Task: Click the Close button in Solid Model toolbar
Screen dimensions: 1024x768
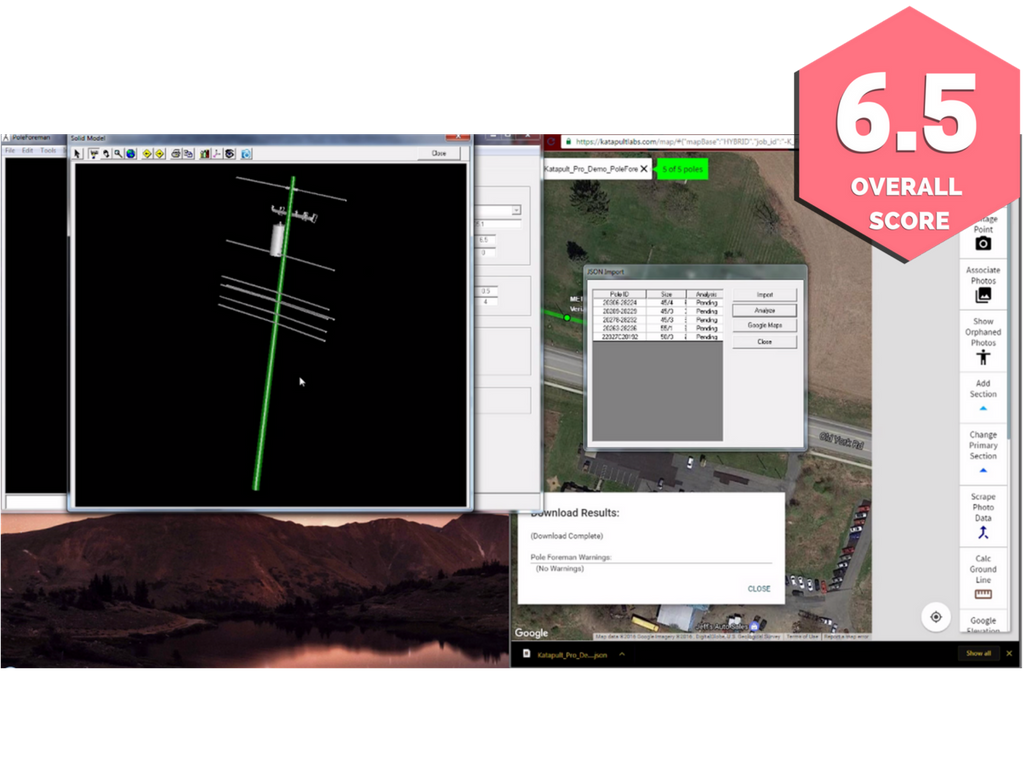Action: coord(439,153)
